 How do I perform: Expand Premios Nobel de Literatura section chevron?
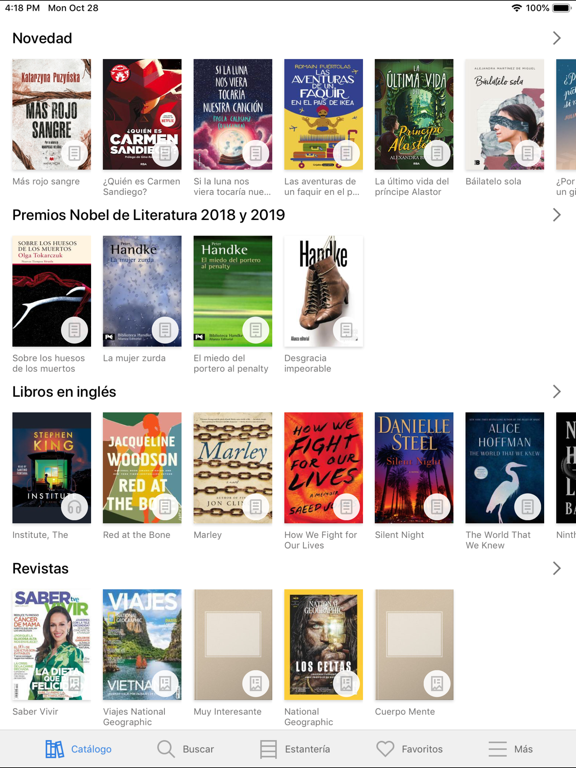(557, 215)
